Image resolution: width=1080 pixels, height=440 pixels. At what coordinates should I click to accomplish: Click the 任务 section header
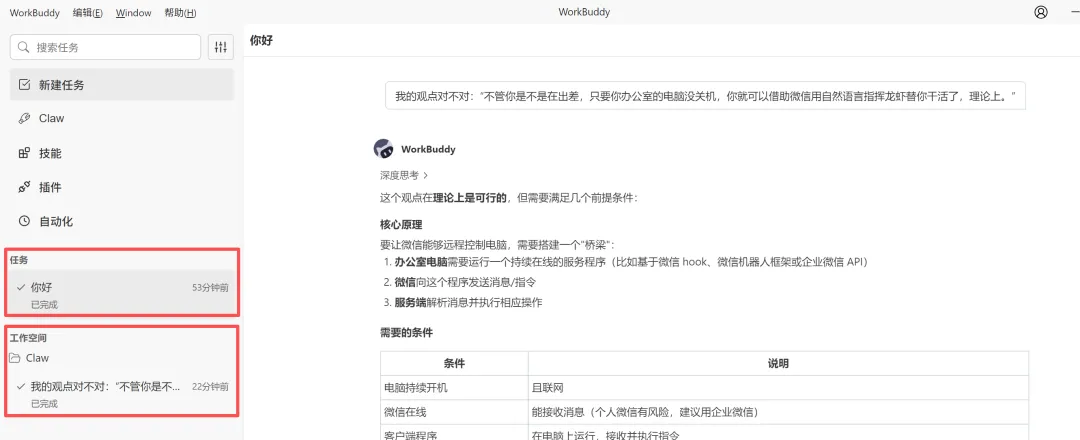point(19,260)
